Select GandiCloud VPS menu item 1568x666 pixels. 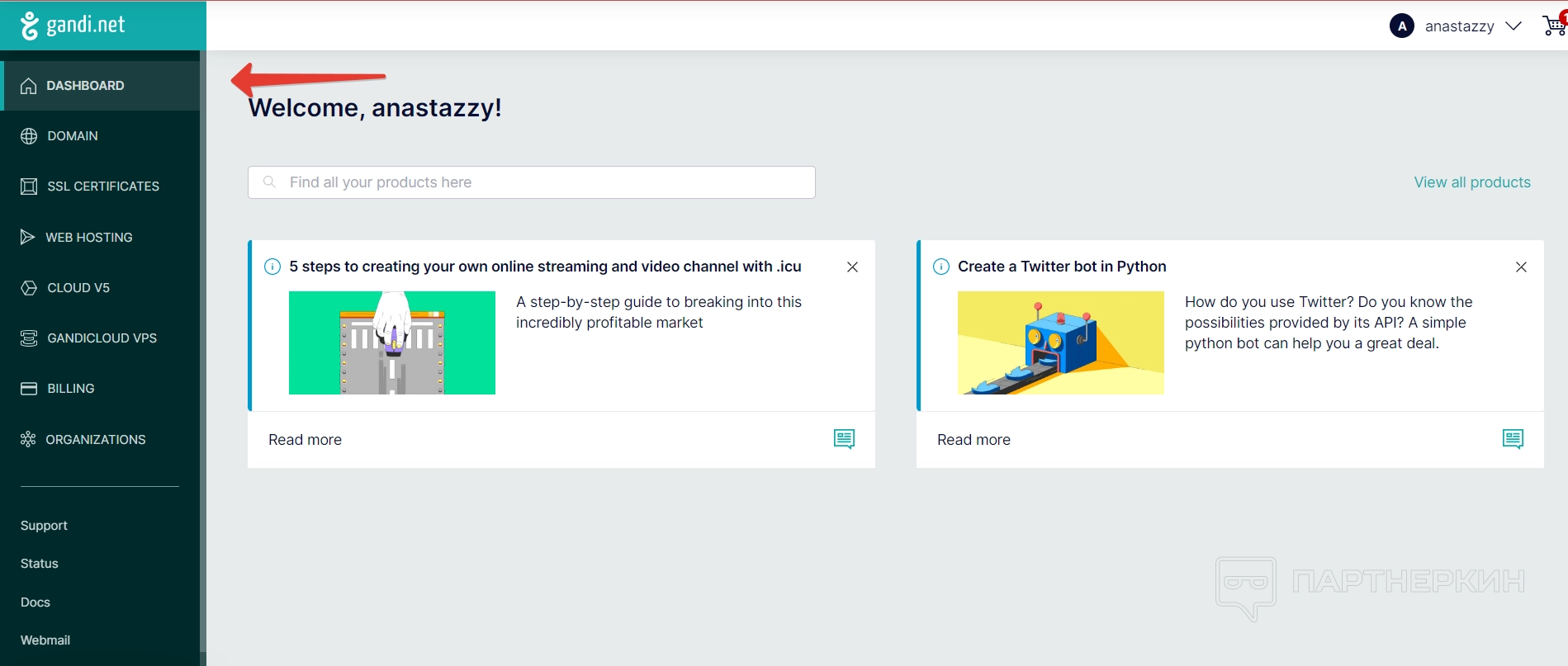point(100,338)
